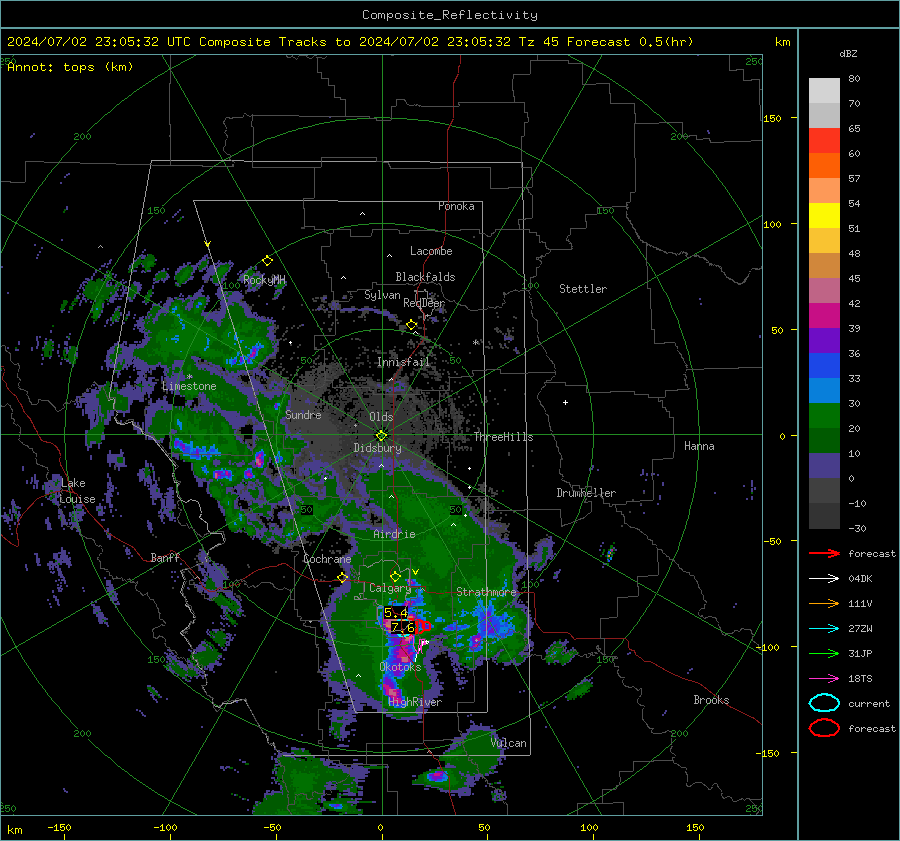Click the 0 tick on the bottom km axis
900x841 pixels.
381,828
